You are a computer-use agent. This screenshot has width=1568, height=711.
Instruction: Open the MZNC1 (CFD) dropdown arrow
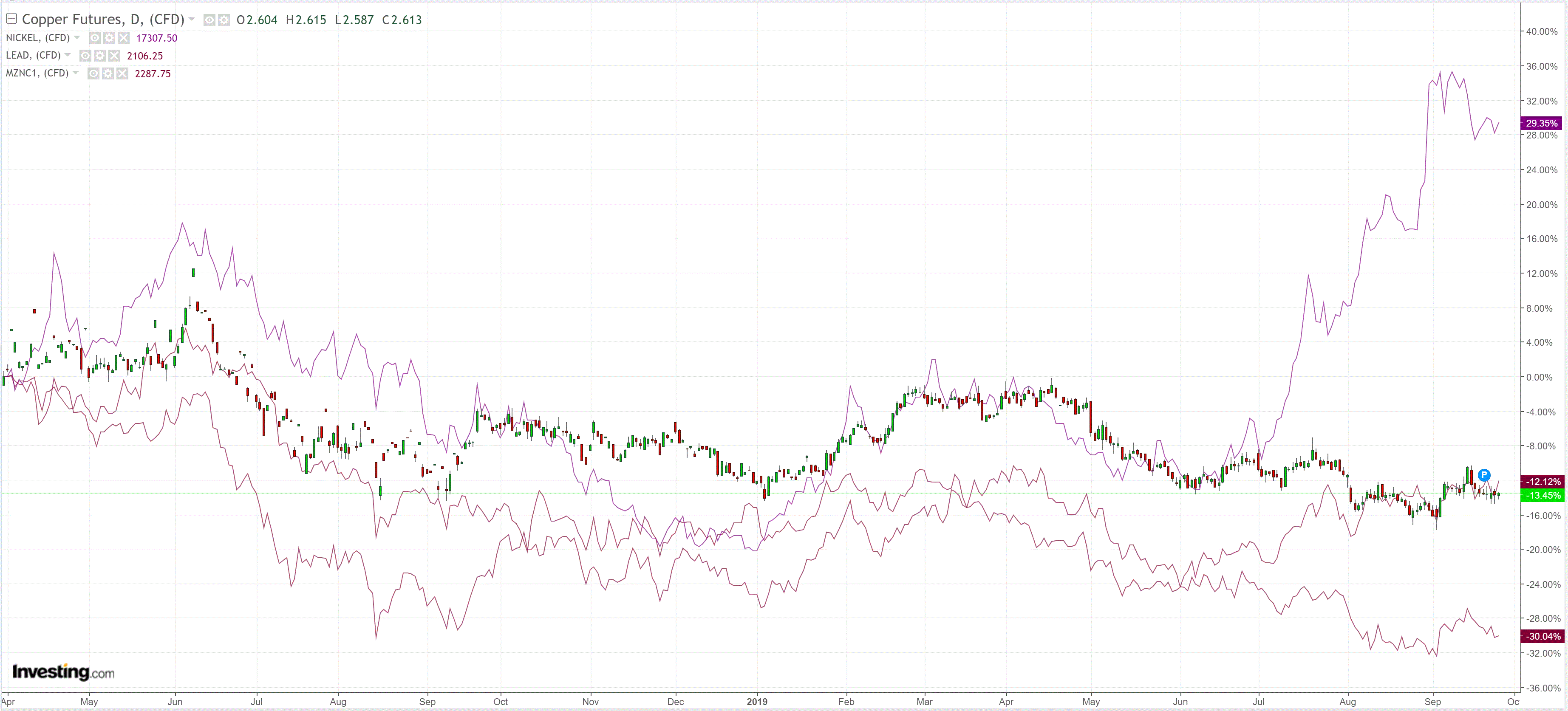click(76, 73)
